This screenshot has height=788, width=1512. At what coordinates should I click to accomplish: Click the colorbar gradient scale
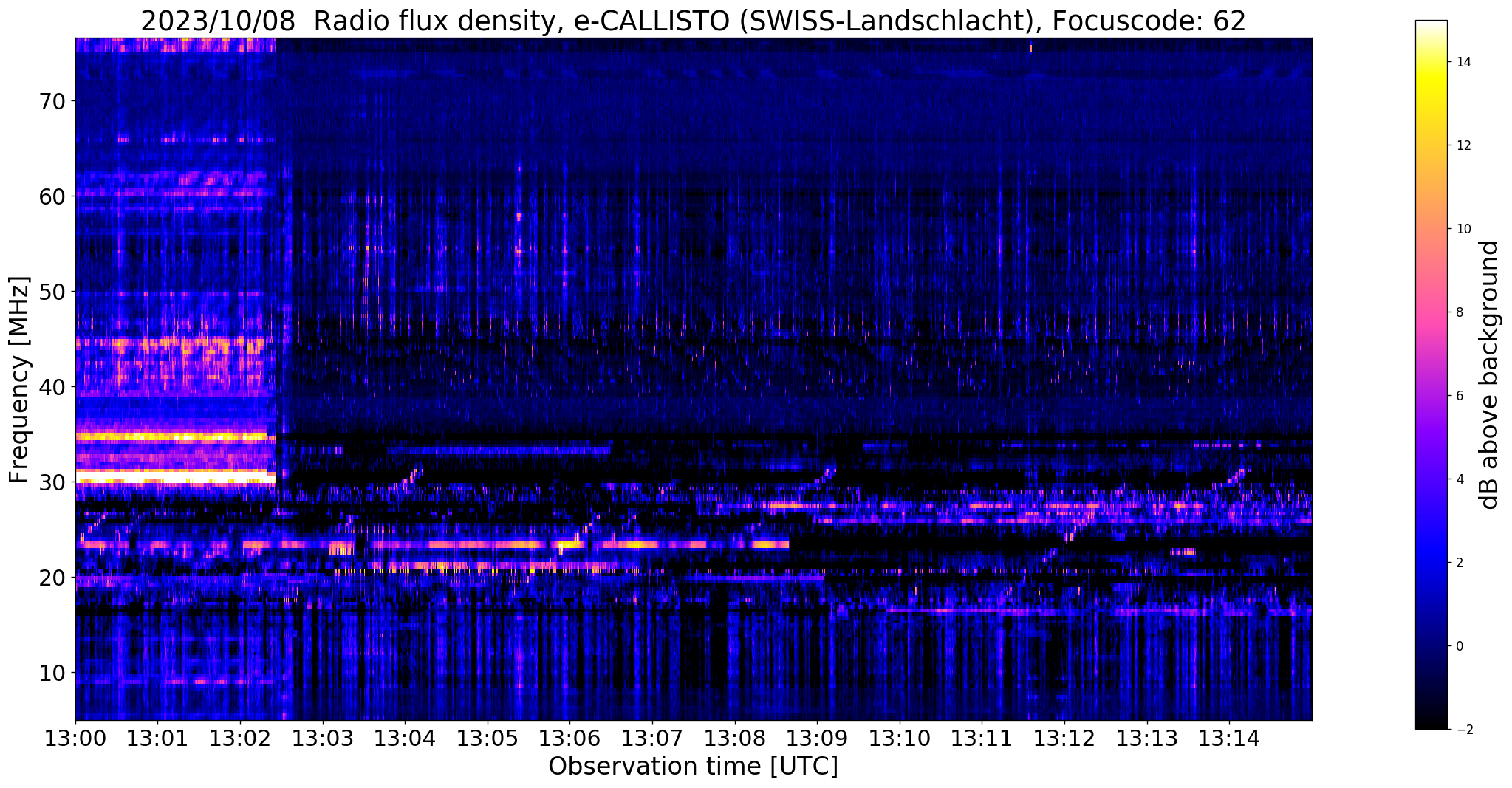coord(1431,375)
